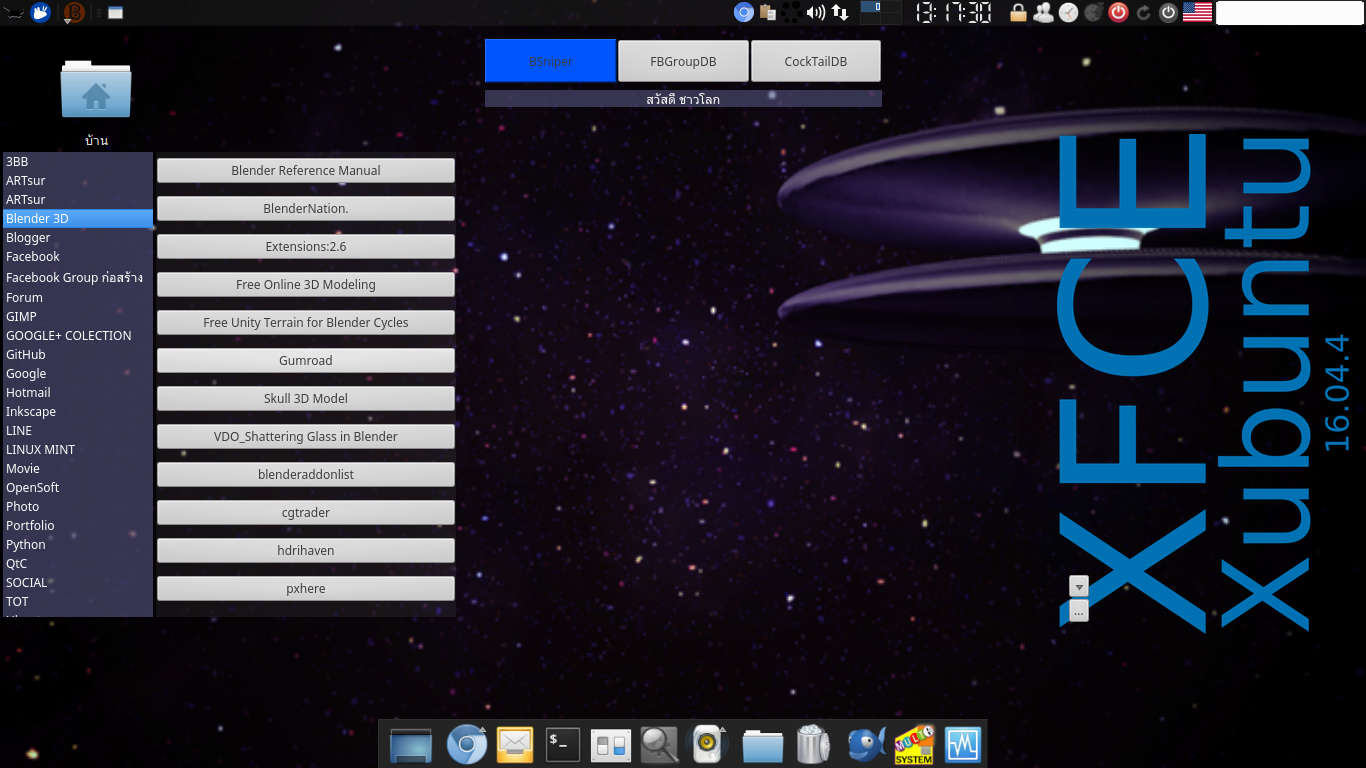Select Blender 3D in the category list
The height and width of the screenshot is (768, 1366).
[x=78, y=218]
